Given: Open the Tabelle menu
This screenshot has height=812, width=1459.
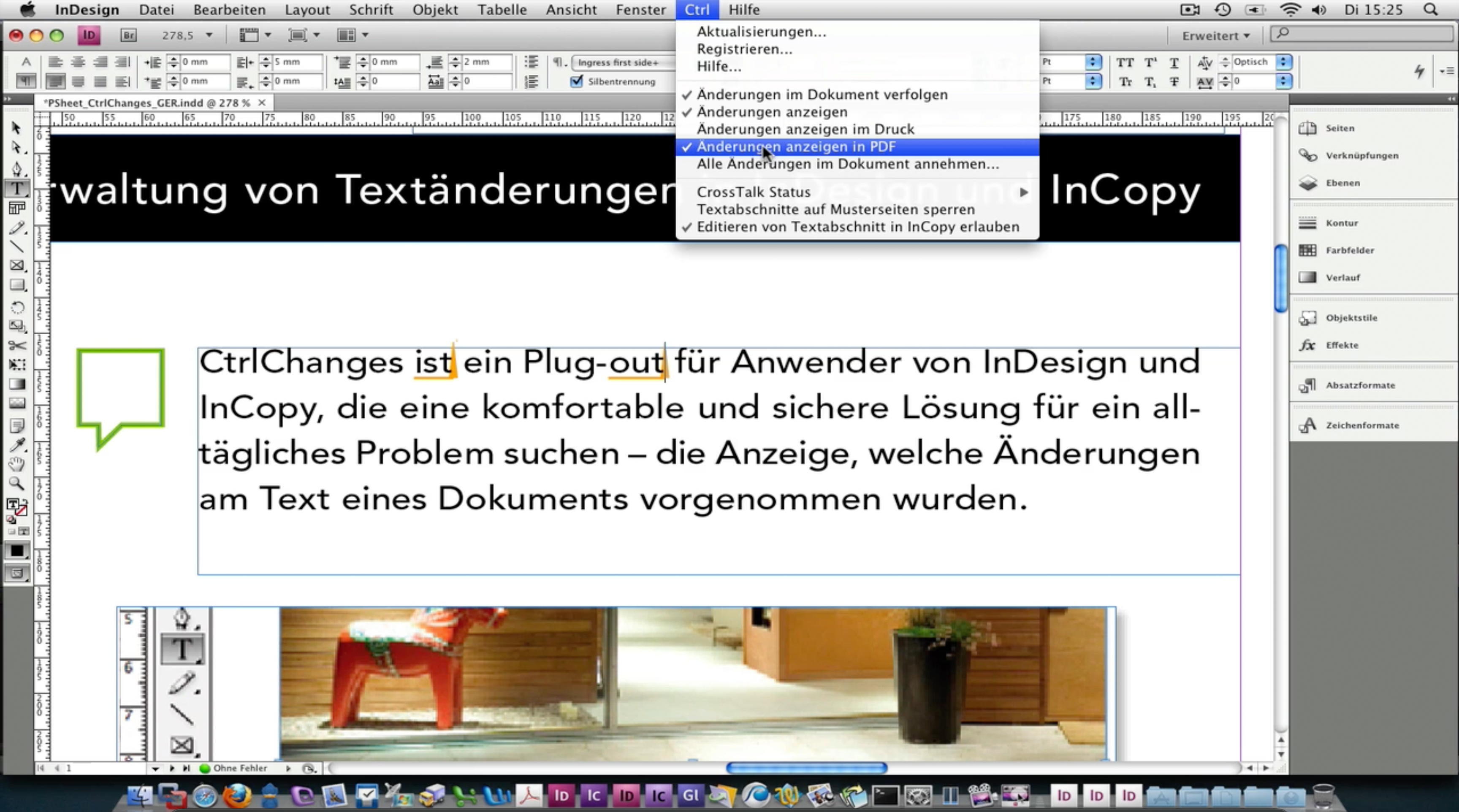Looking at the screenshot, I should (x=502, y=10).
